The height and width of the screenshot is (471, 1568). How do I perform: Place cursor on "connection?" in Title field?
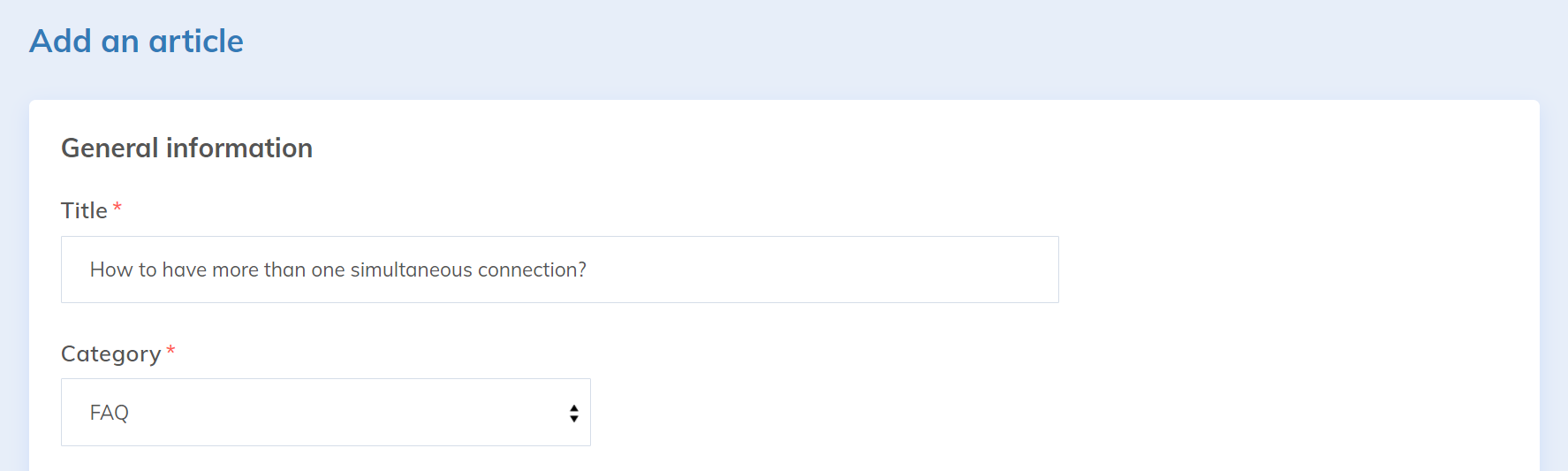531,270
